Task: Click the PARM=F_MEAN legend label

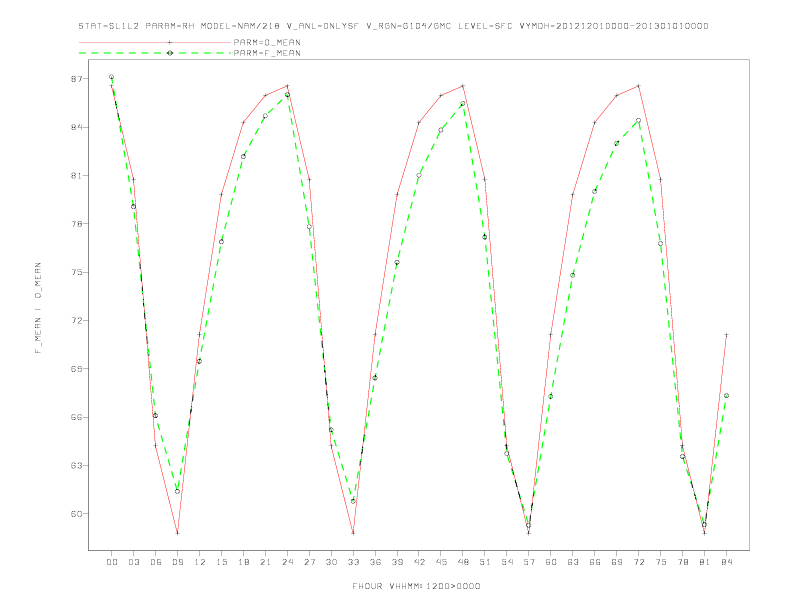Action: click(x=267, y=53)
